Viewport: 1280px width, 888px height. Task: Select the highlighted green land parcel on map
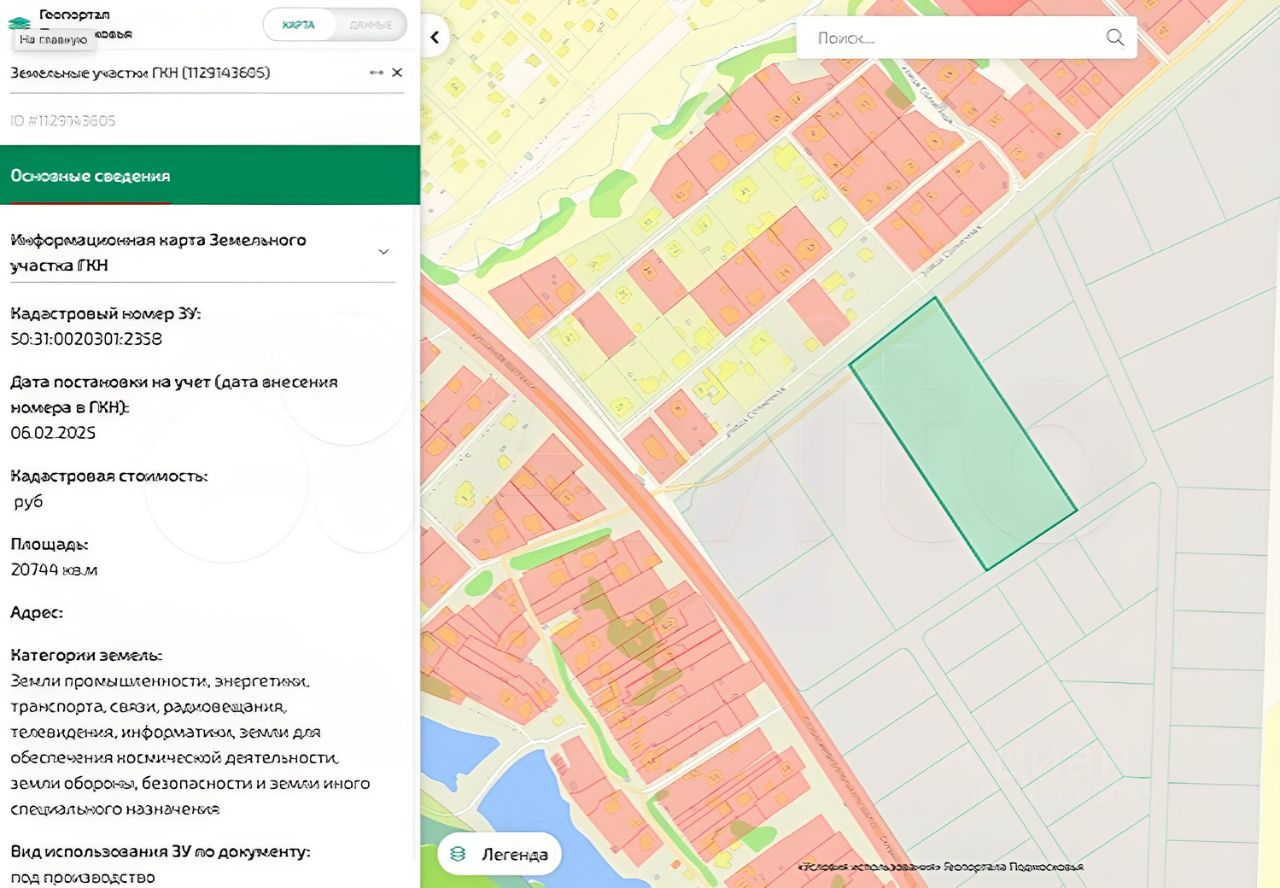point(962,435)
